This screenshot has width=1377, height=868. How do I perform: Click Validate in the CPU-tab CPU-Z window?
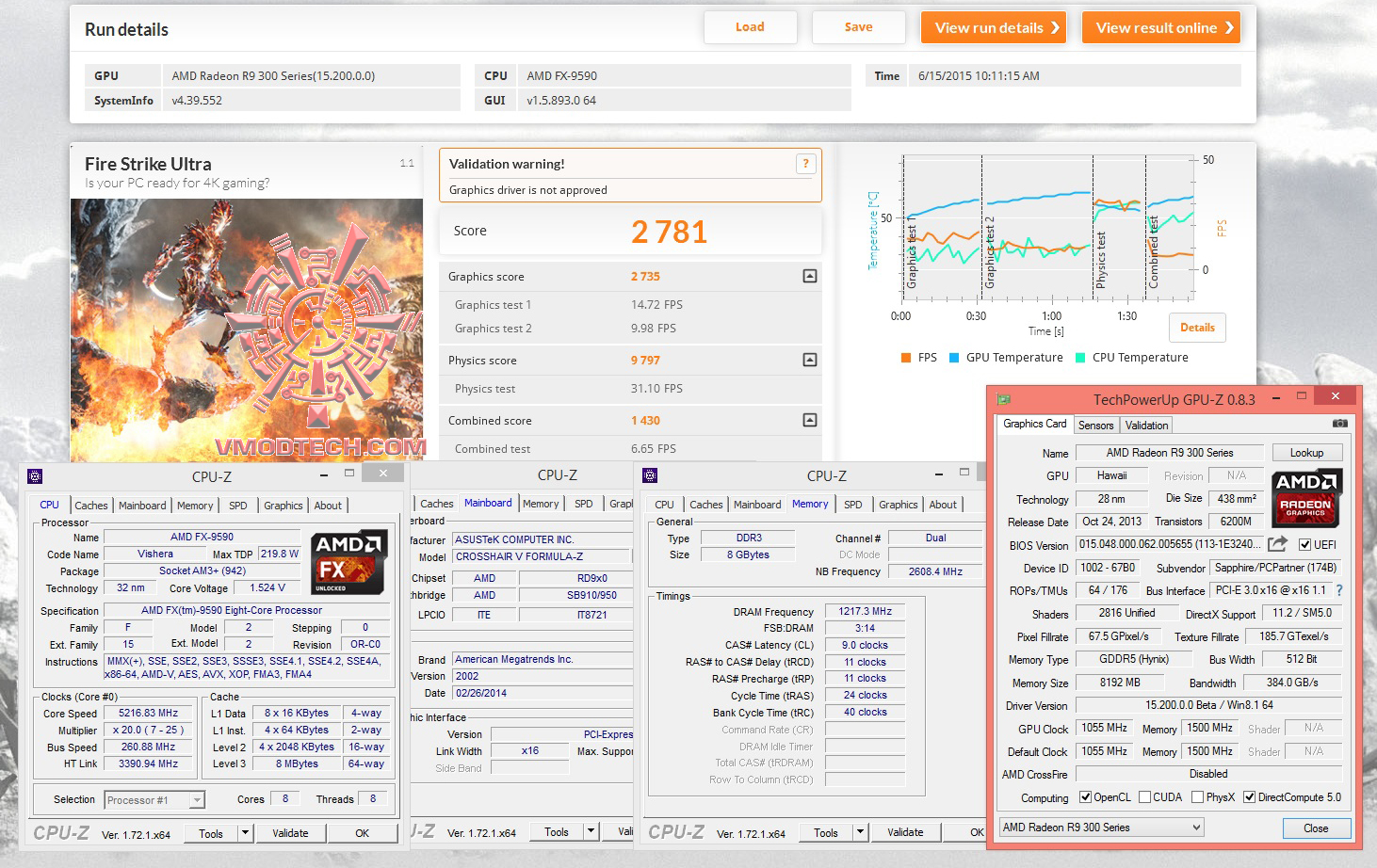[290, 833]
